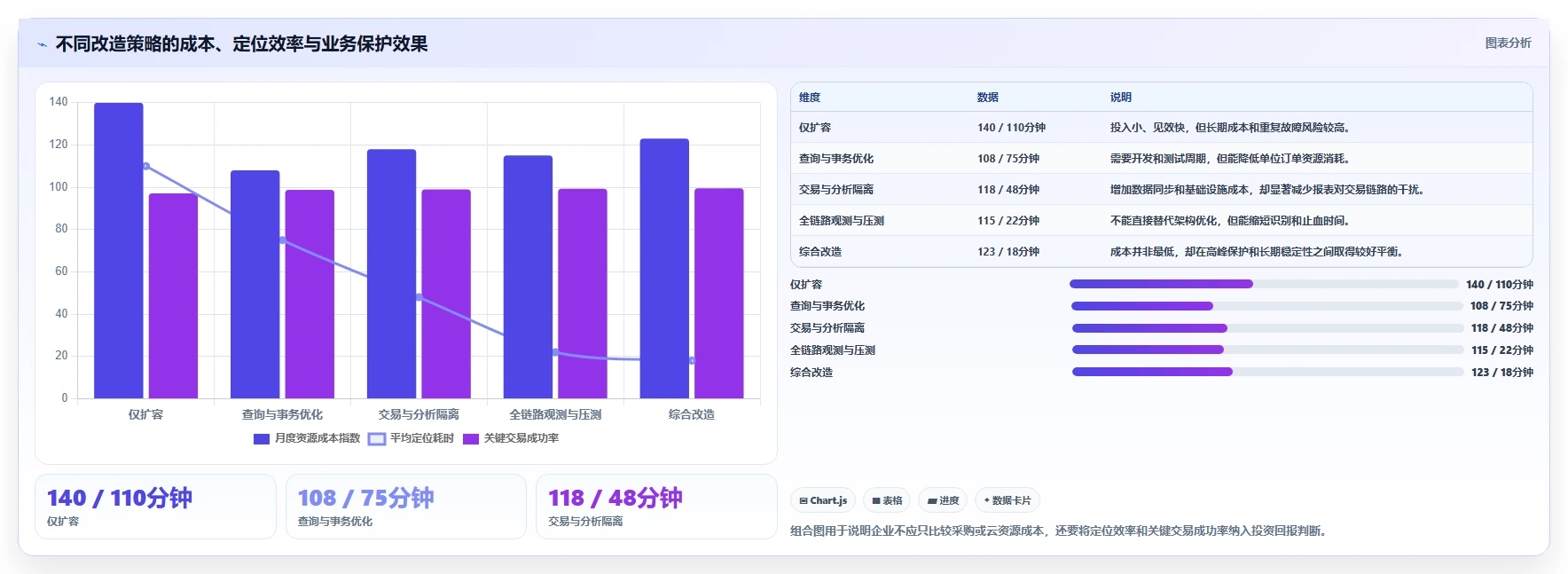Select the Chart.js chip
This screenshot has width=1568, height=574.
(823, 500)
